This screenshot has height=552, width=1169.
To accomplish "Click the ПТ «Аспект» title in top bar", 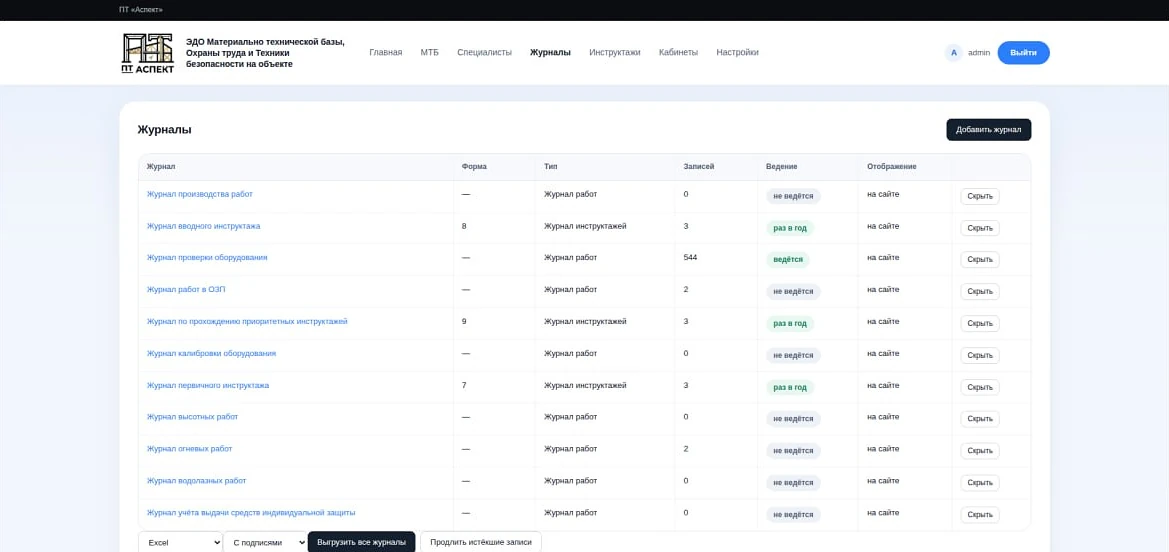I will pyautogui.click(x=141, y=10).
